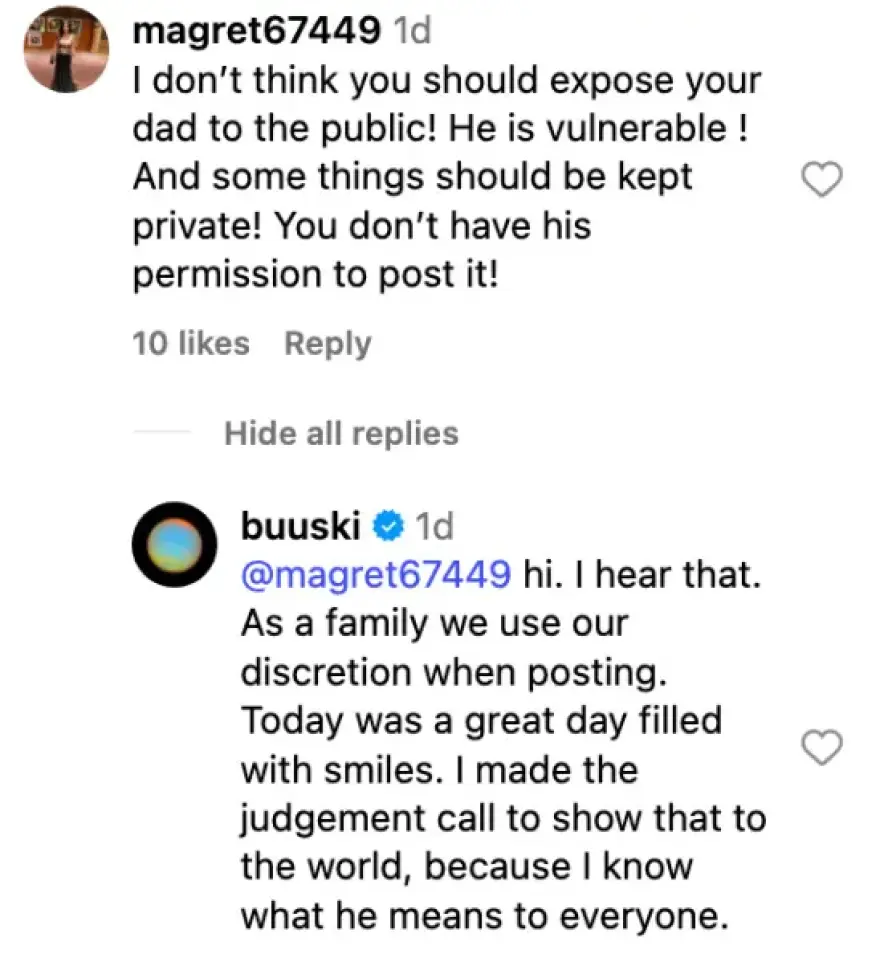Open the magret67449 username above the comment

coord(256,31)
